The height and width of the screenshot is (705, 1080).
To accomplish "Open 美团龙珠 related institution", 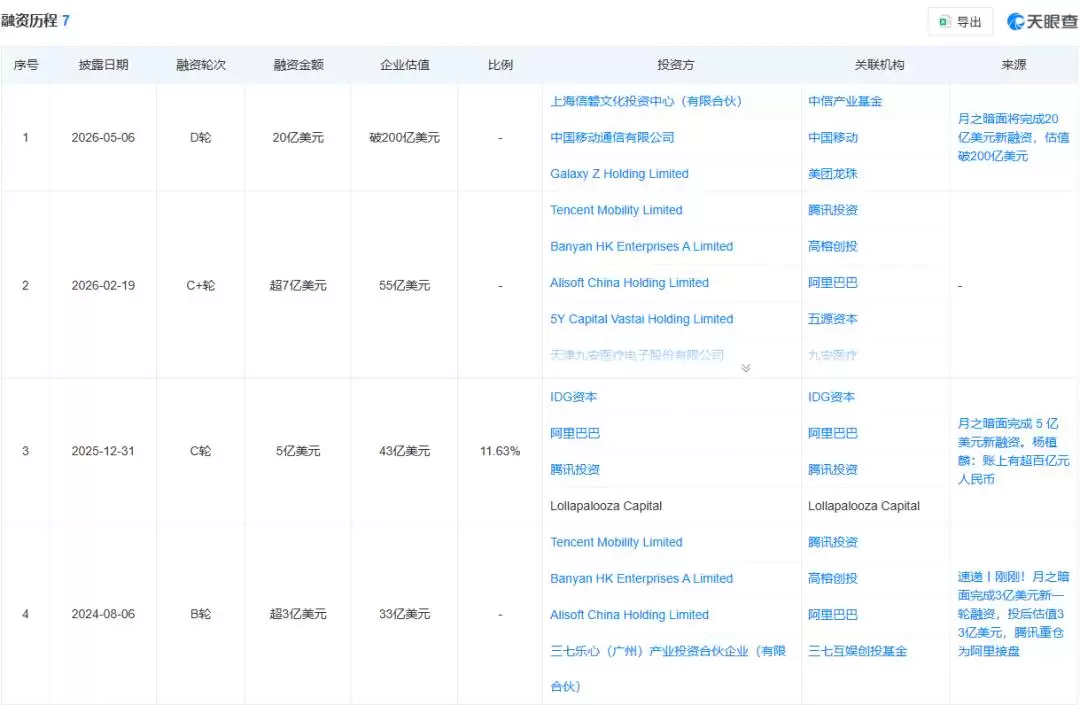I will point(832,174).
